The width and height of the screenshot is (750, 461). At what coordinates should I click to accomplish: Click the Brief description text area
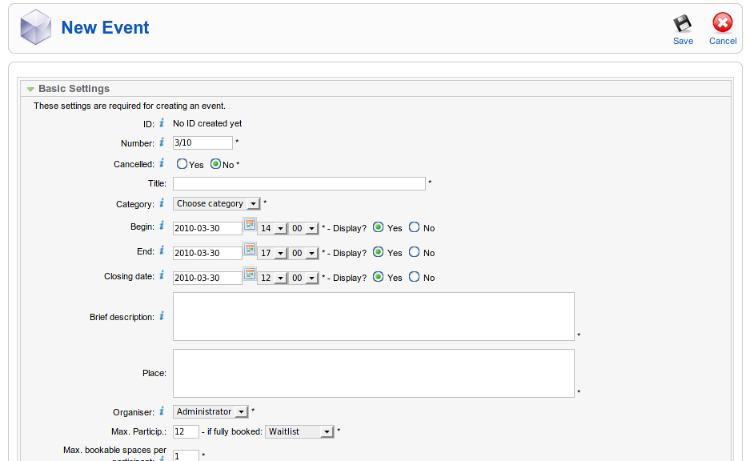(x=374, y=317)
